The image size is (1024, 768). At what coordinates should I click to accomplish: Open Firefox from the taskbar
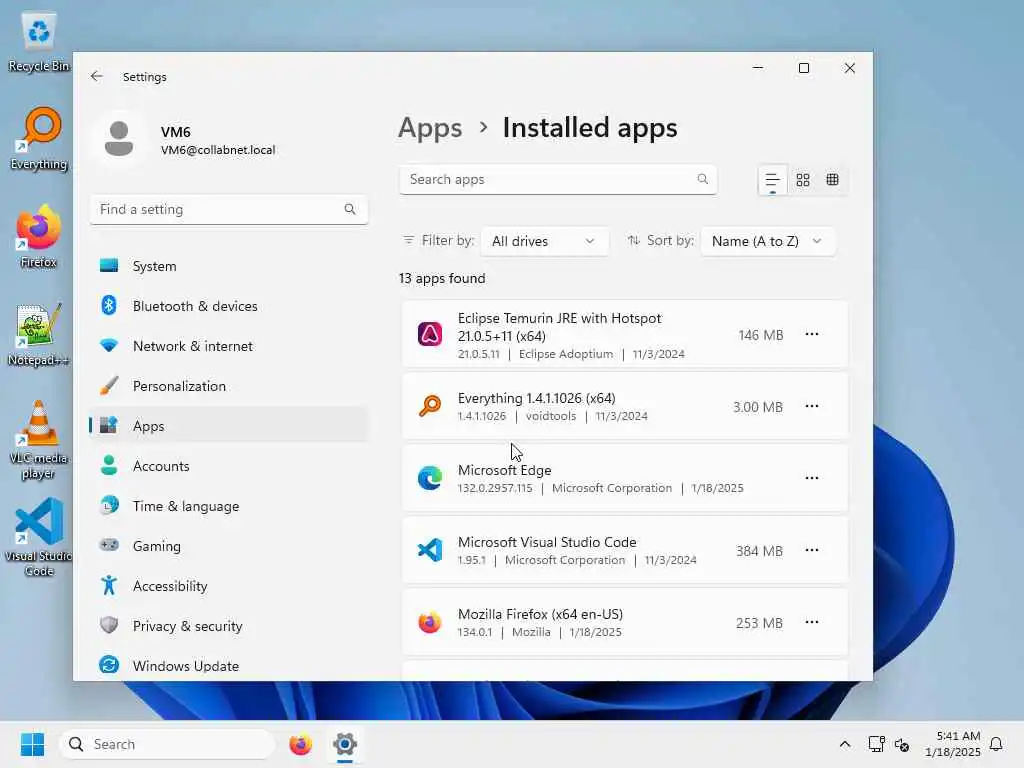tap(300, 744)
